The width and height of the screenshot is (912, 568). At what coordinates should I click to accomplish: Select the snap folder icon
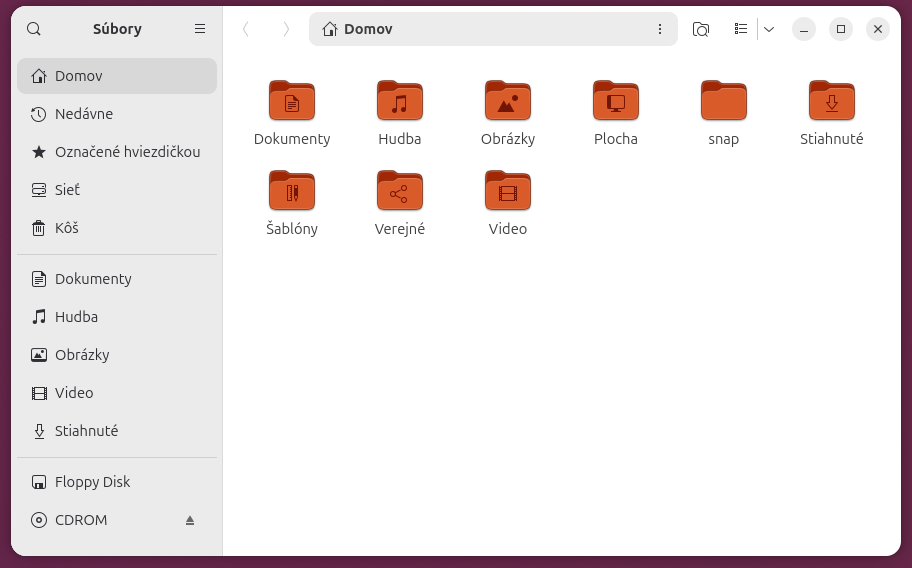coord(724,101)
